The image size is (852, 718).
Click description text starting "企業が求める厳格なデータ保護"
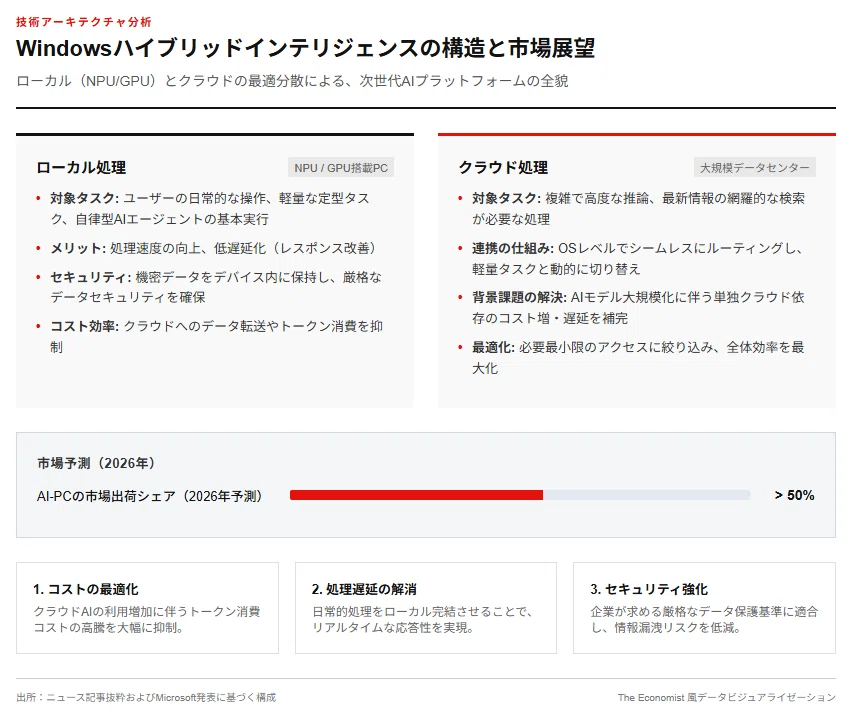pos(704,620)
